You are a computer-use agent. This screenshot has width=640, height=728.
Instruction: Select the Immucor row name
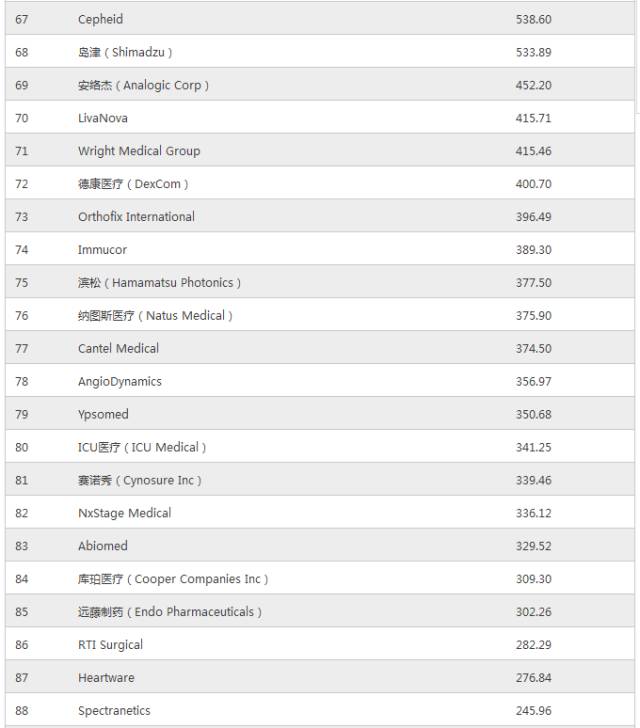click(x=102, y=250)
